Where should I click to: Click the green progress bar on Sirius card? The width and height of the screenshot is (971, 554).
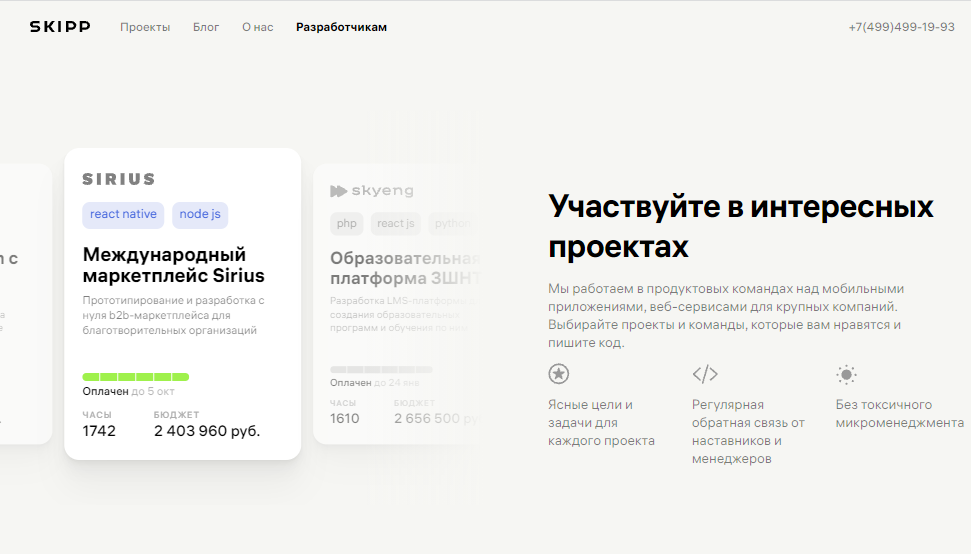136,377
